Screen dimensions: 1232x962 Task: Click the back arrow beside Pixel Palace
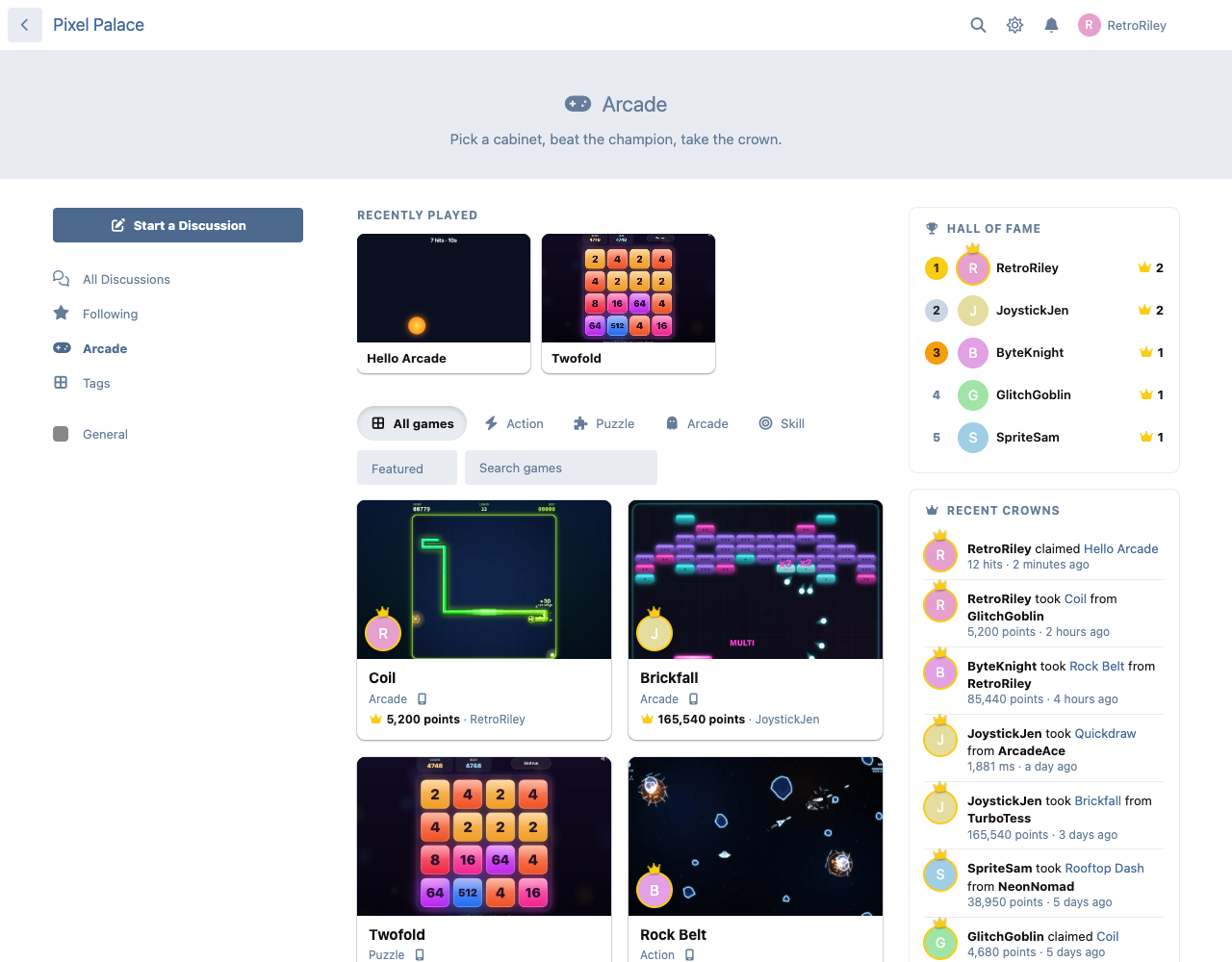[25, 25]
